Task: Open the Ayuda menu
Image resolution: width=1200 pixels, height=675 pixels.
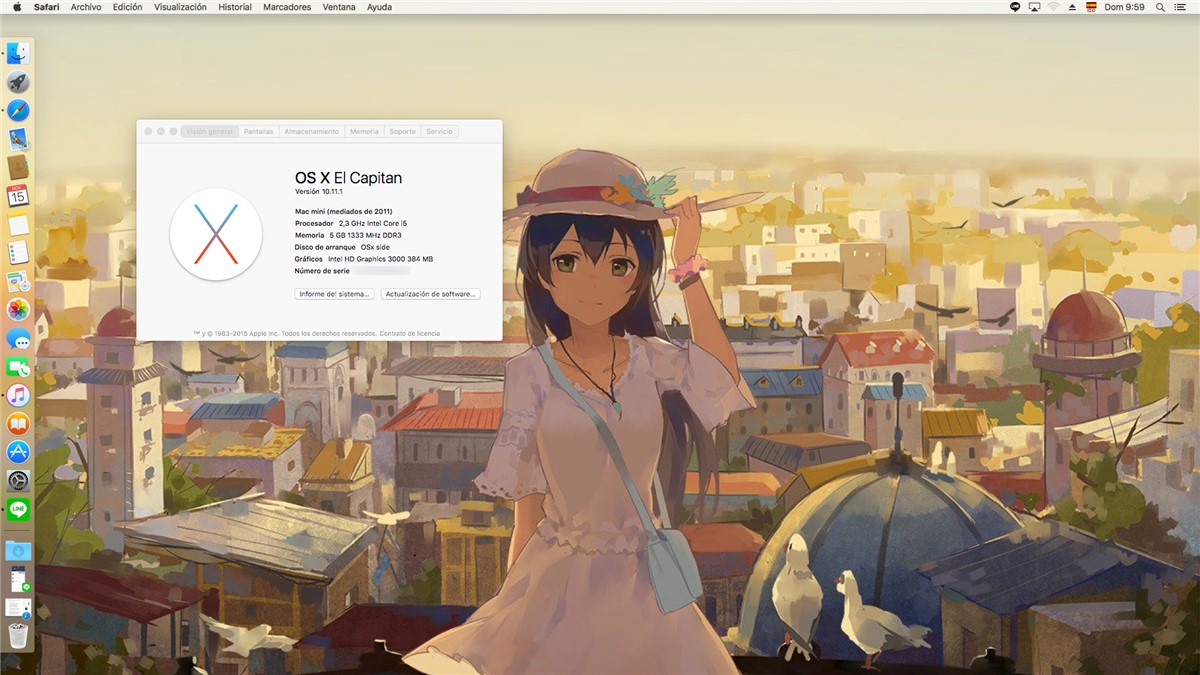Action: 380,7
